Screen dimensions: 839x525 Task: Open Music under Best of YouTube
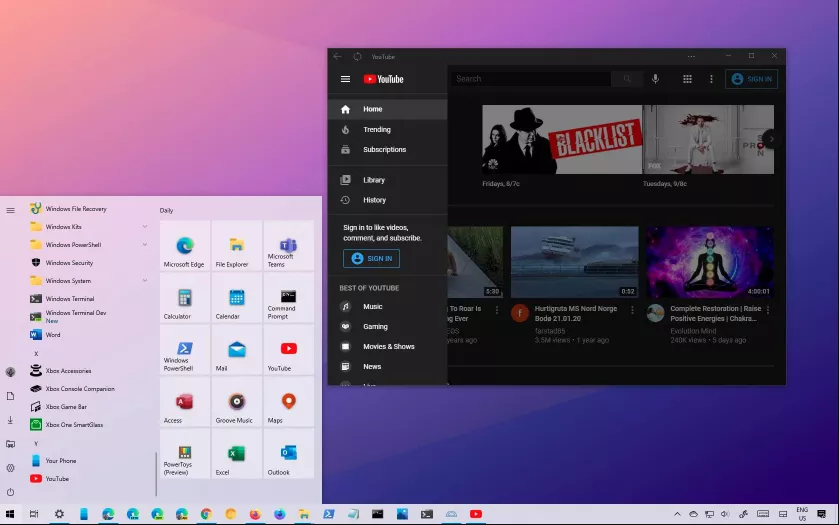(387, 307)
